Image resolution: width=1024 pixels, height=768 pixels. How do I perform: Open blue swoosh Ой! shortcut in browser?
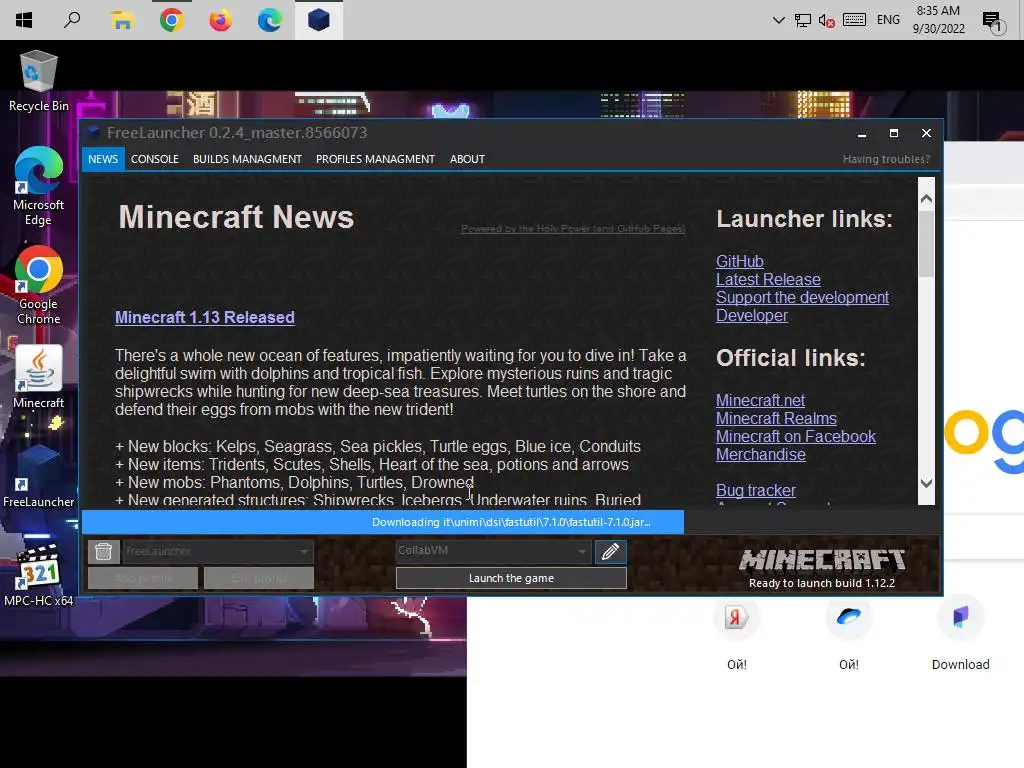coord(848,618)
